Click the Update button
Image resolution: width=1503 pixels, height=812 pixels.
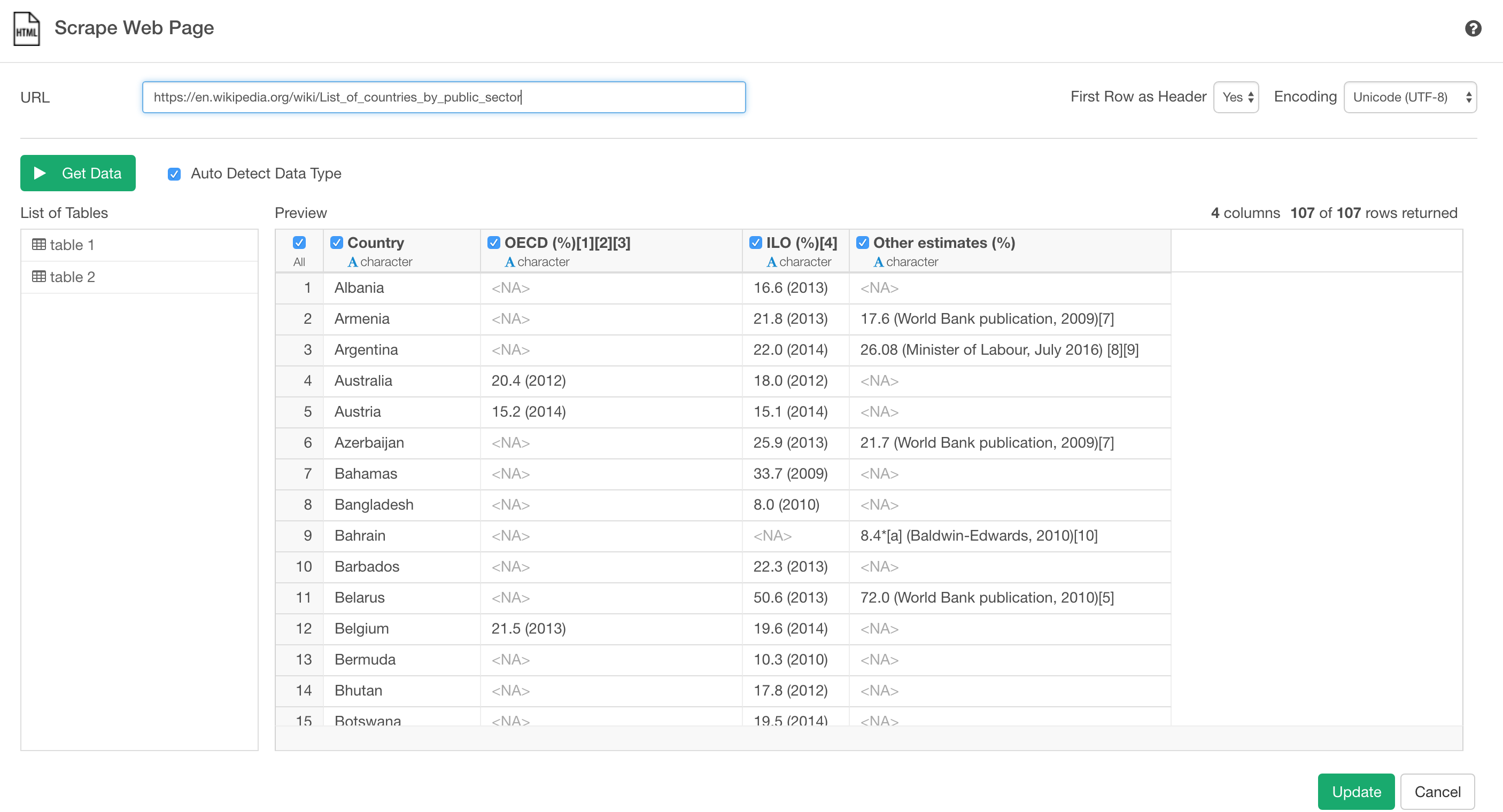[x=1356, y=792]
